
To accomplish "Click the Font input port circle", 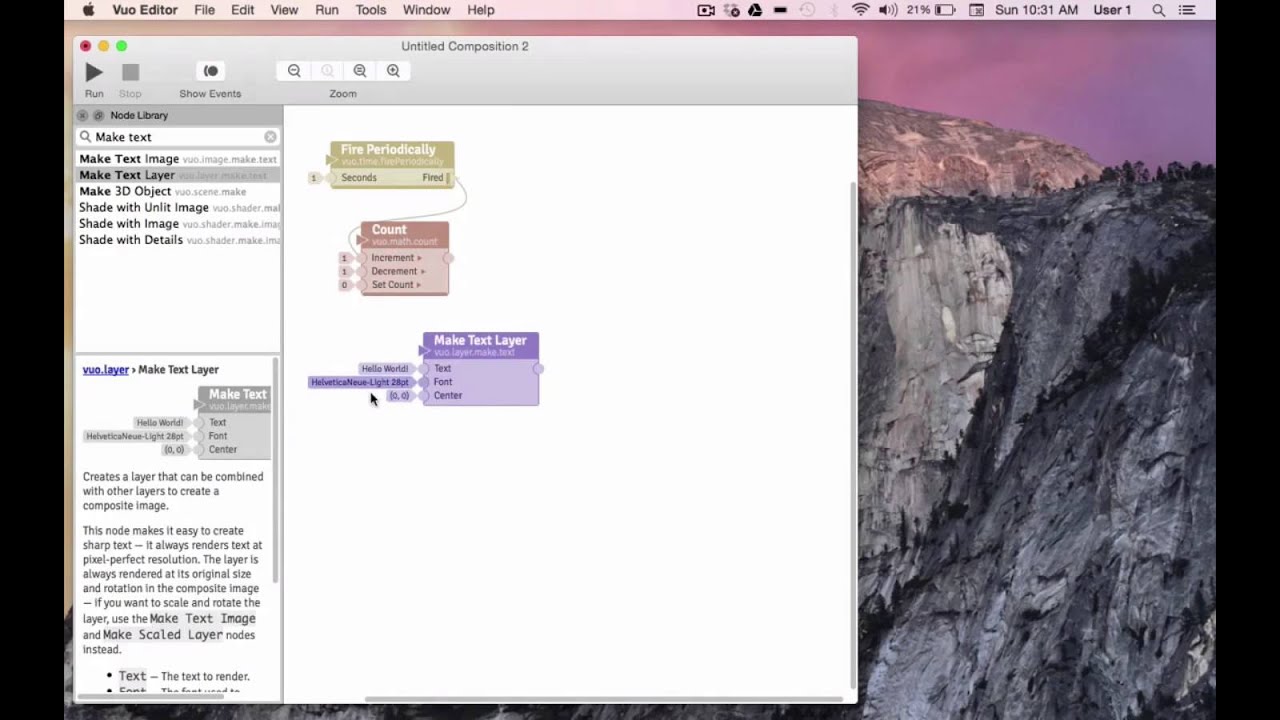I will [x=425, y=382].
